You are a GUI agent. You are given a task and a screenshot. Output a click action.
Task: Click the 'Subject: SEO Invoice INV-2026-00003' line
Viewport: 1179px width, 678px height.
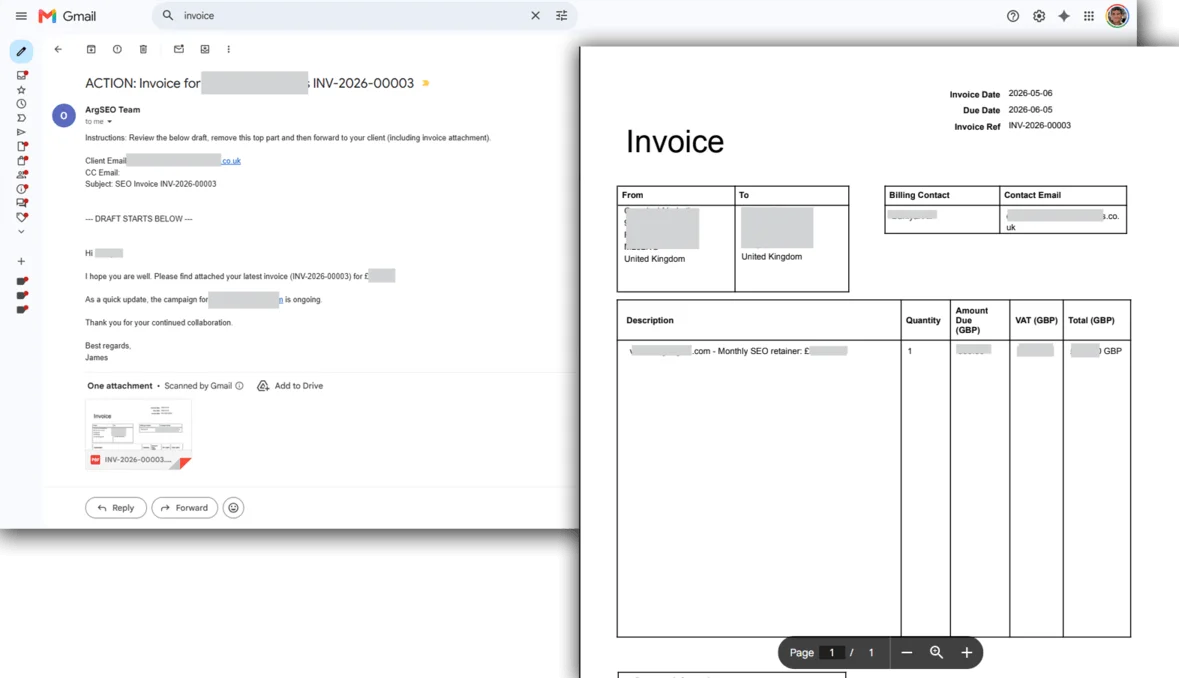point(150,184)
